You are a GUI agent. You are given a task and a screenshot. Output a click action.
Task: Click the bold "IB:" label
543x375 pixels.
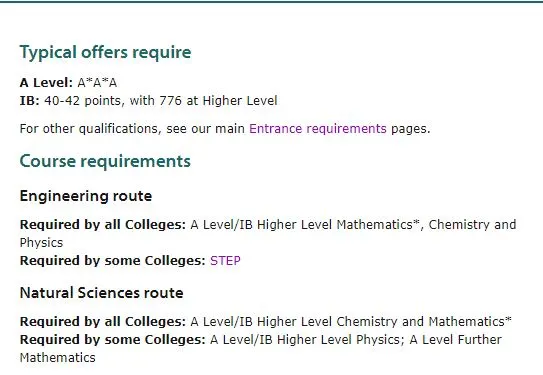point(29,101)
